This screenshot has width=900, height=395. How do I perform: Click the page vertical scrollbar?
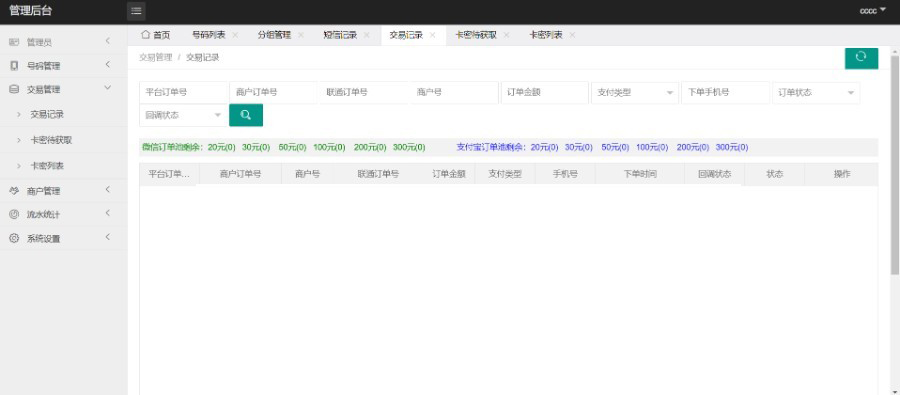coord(895,164)
